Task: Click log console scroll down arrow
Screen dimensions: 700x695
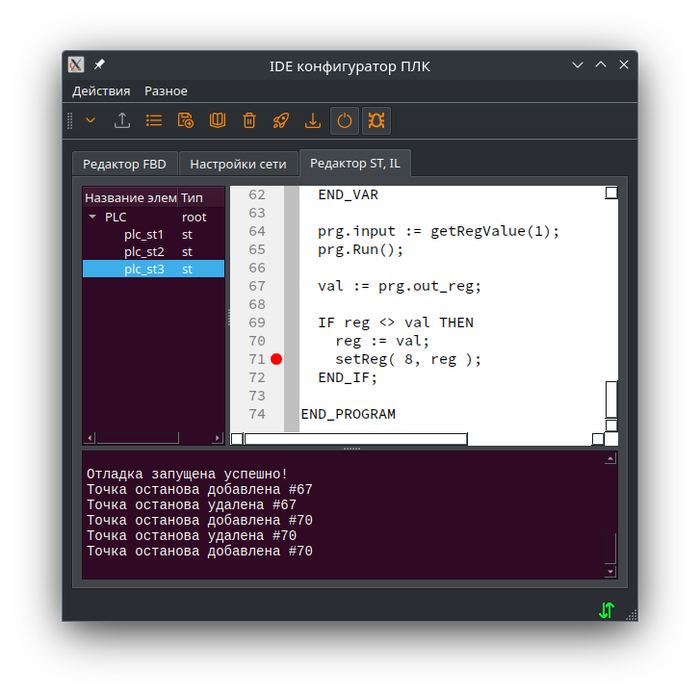Action: tap(610, 571)
